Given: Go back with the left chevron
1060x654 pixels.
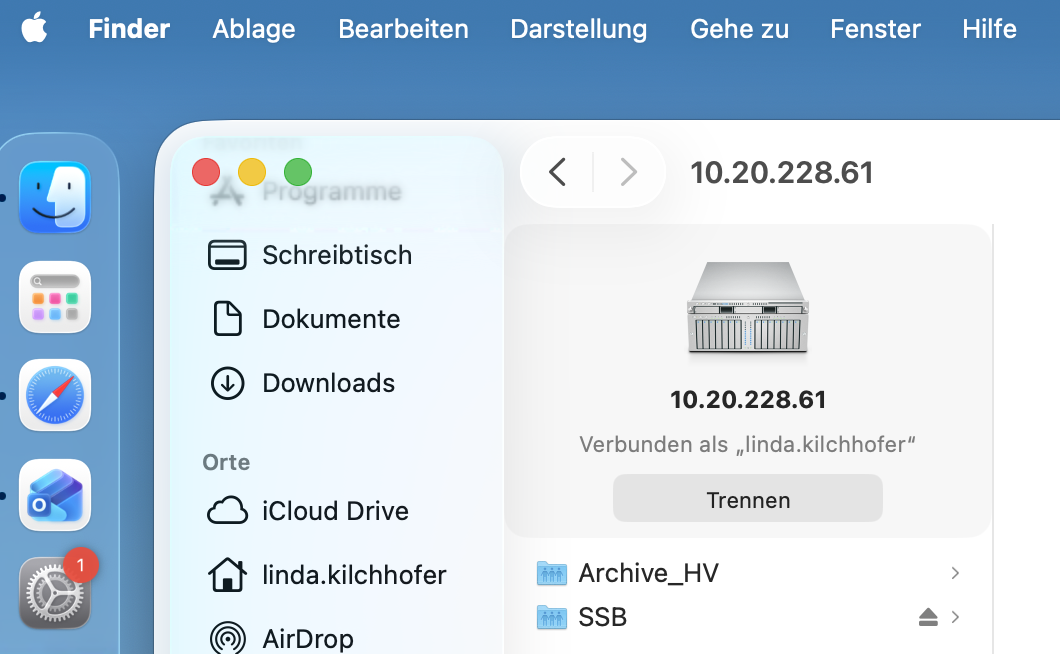Looking at the screenshot, I should pos(558,172).
